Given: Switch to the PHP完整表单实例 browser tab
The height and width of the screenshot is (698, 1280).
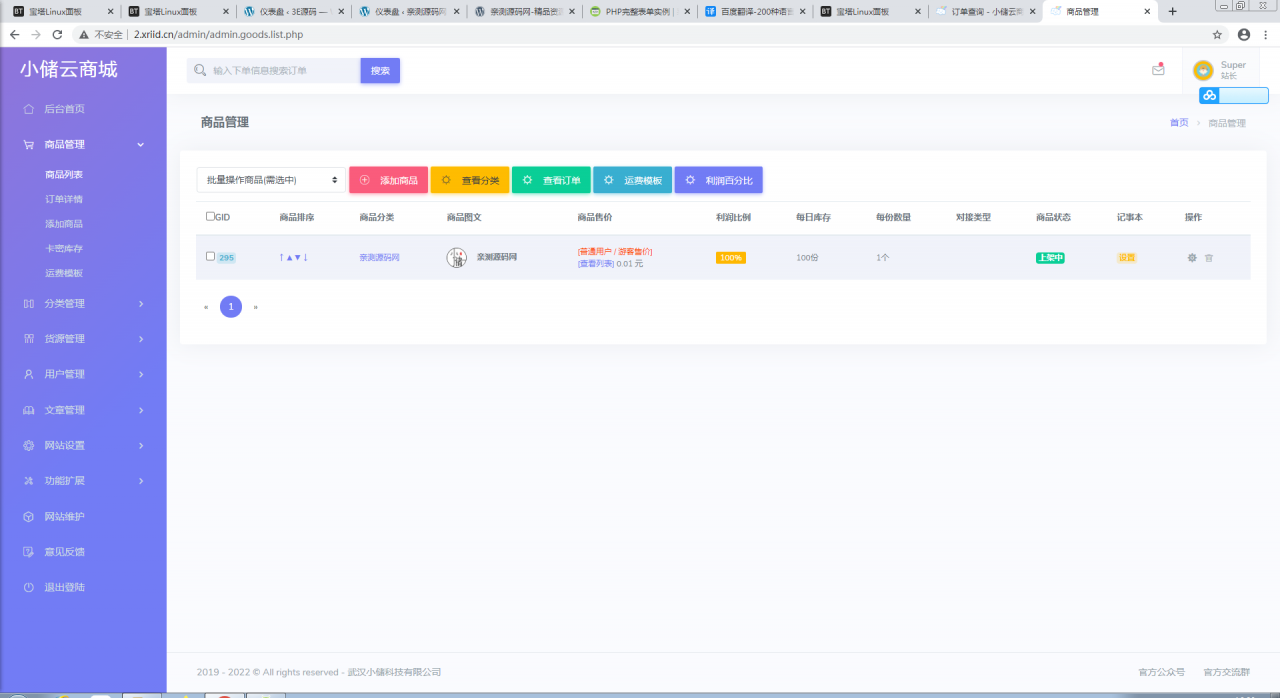Looking at the screenshot, I should pos(639,12).
